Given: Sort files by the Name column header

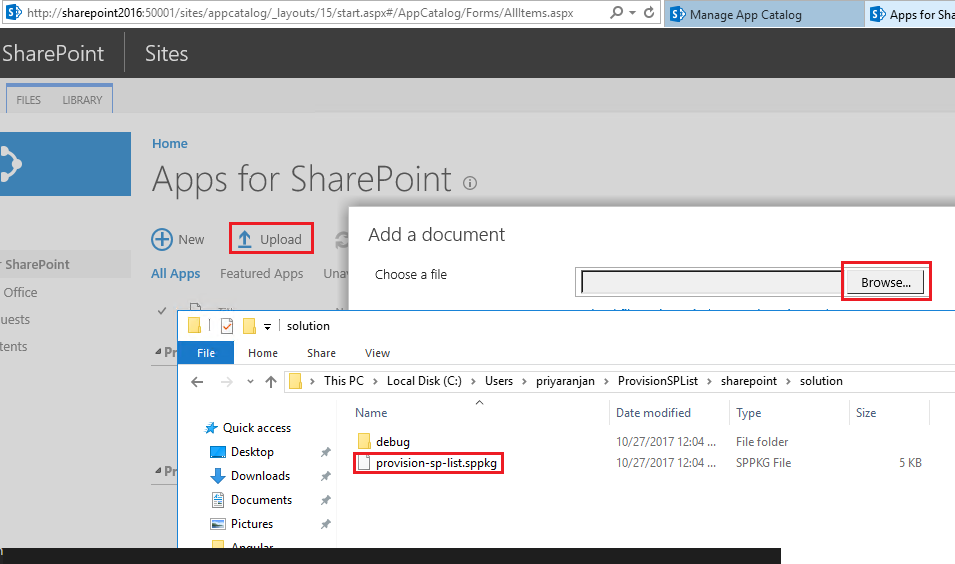Looking at the screenshot, I should click(x=371, y=412).
